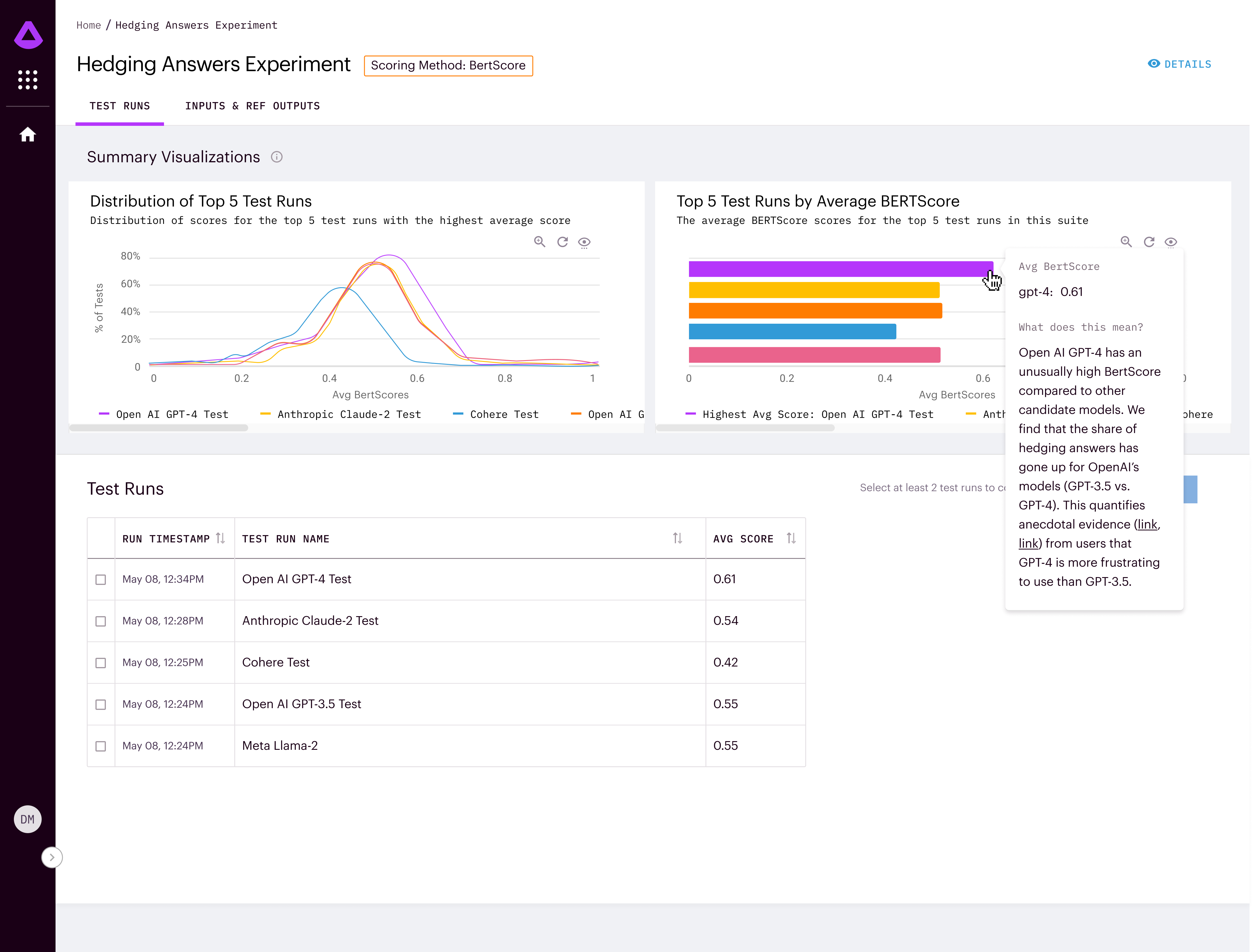Image resolution: width=1253 pixels, height=952 pixels.
Task: Sort by Run Timestamp column
Action: pyautogui.click(x=220, y=538)
